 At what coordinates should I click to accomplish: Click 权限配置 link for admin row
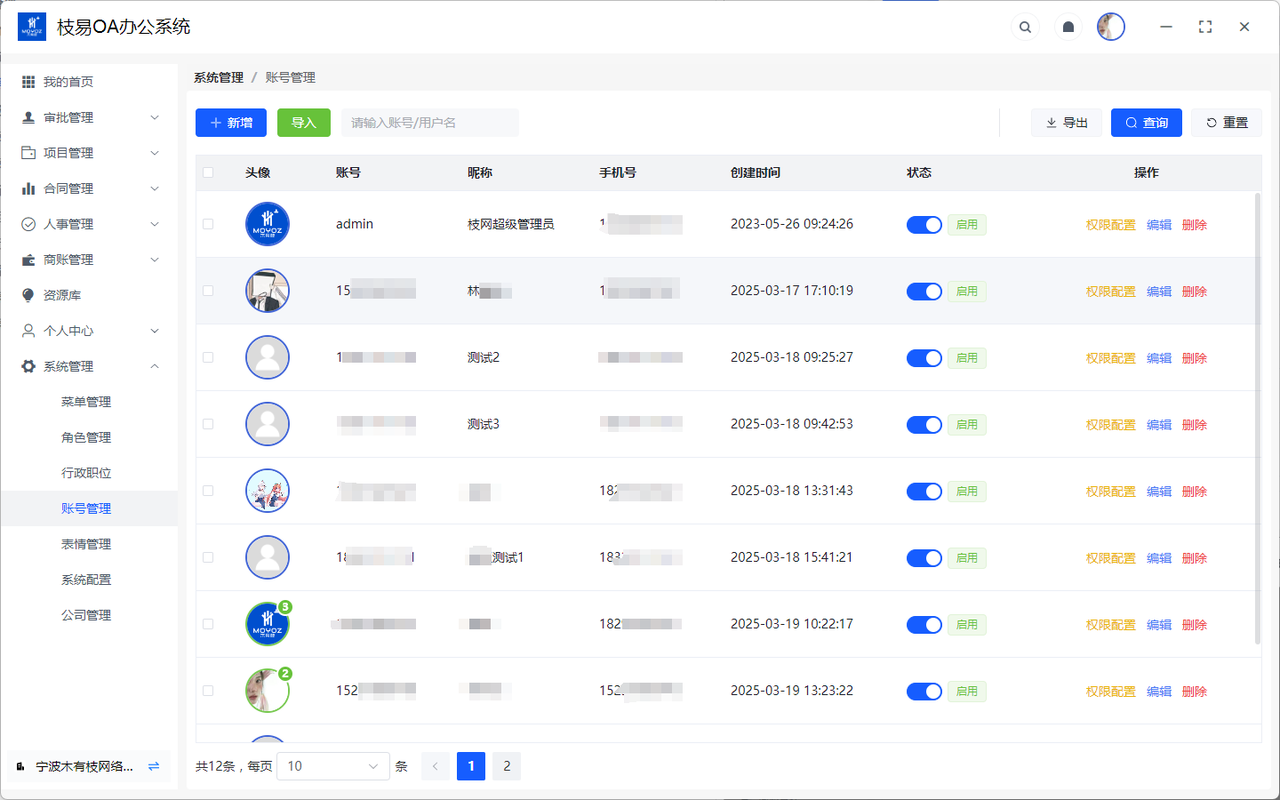[x=1110, y=225]
